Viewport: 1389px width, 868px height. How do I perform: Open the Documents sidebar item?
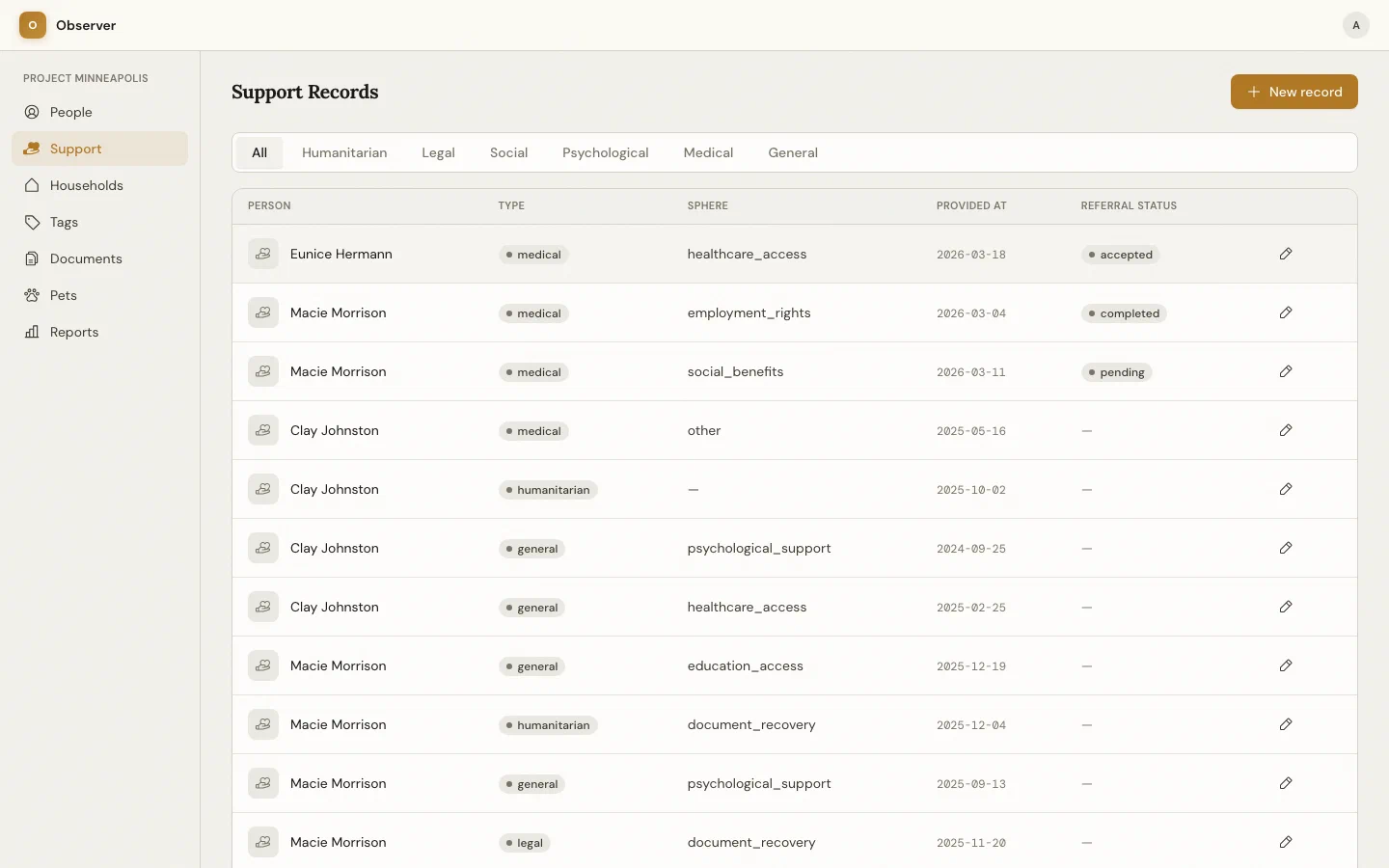pyautogui.click(x=85, y=258)
